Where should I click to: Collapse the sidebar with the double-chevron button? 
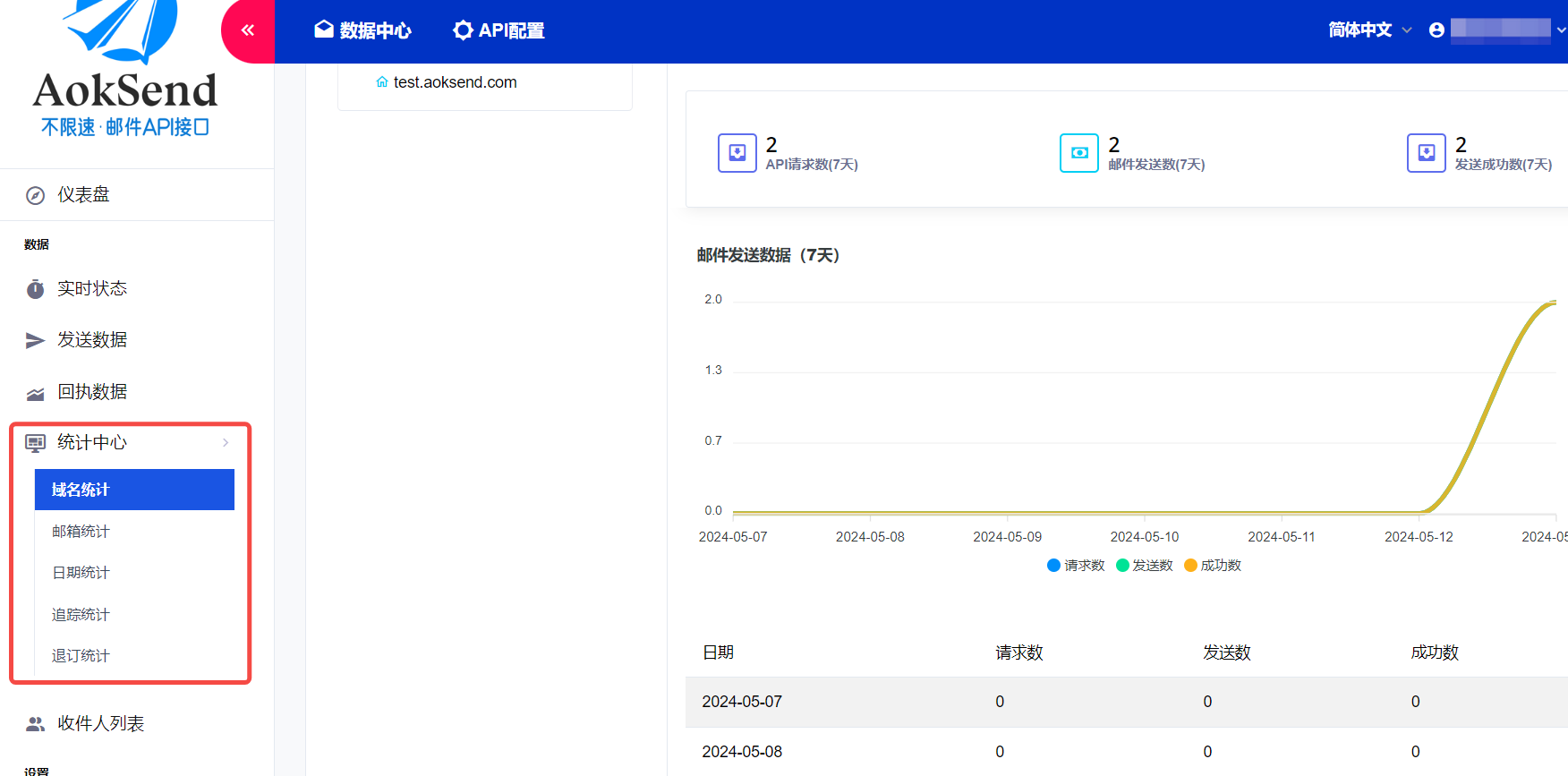[248, 30]
